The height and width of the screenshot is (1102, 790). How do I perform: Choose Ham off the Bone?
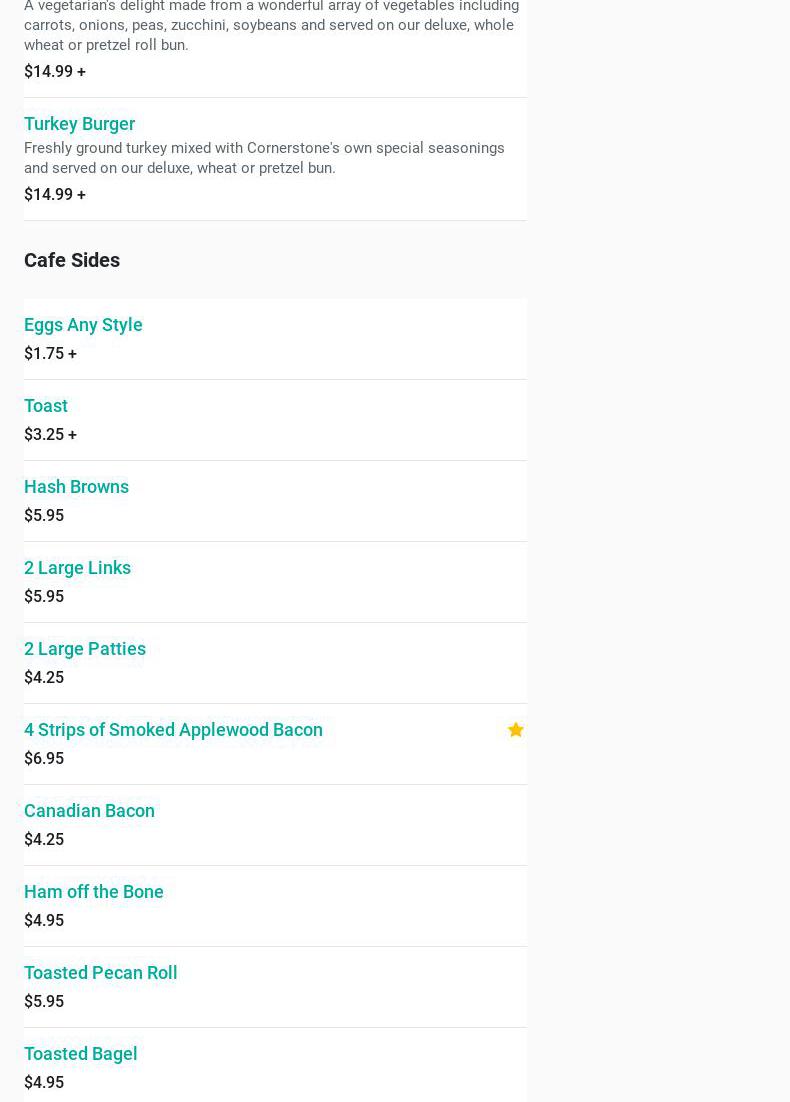(x=94, y=892)
